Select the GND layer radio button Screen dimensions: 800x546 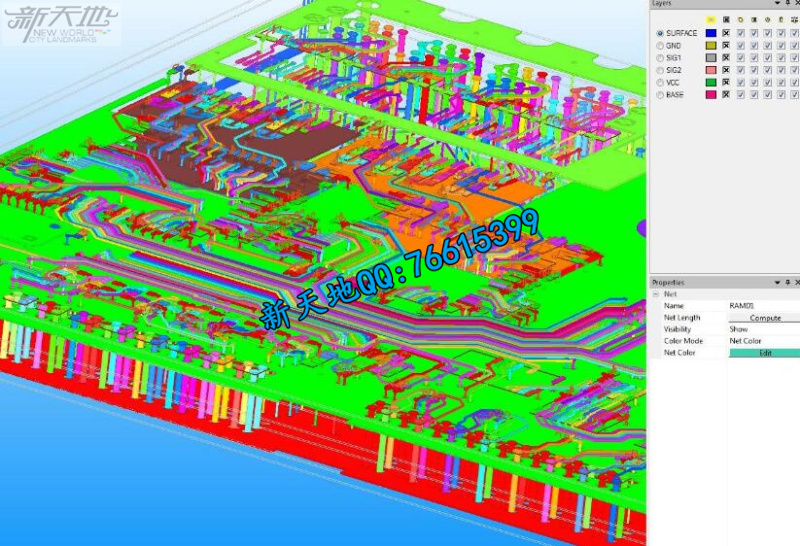658,46
